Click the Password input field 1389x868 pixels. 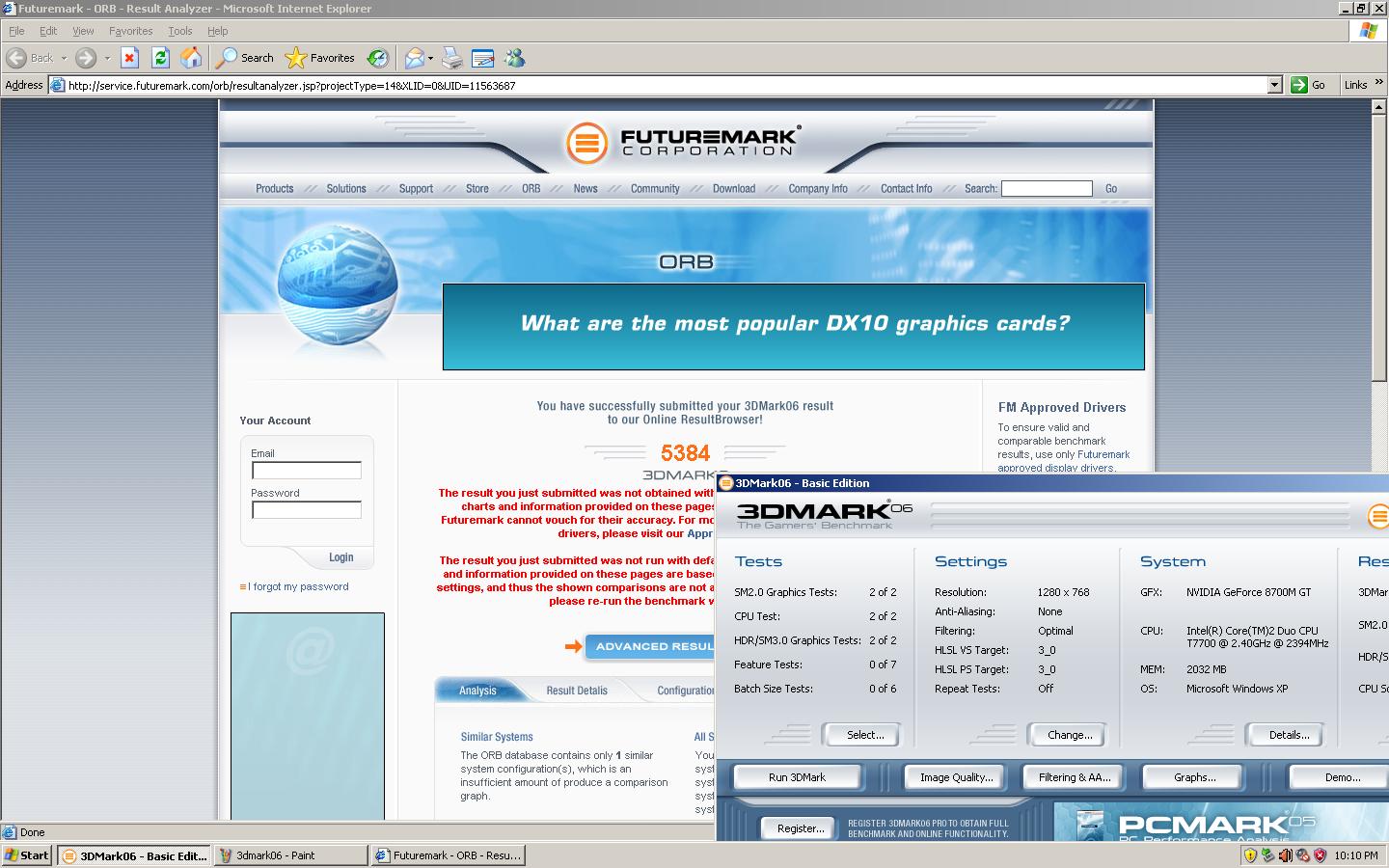[x=307, y=510]
